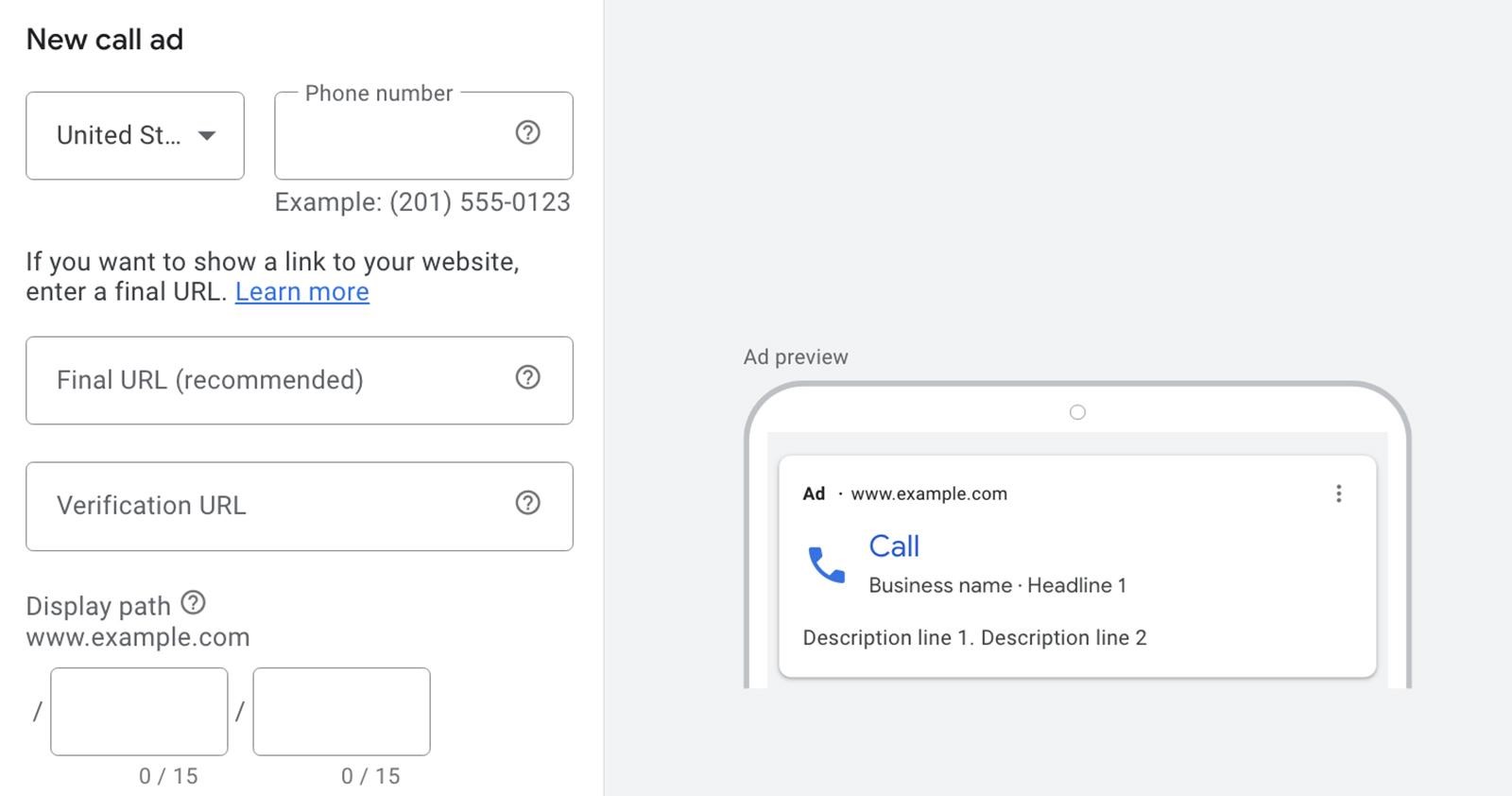Tap the blue phone icon in ad preview
1512x796 pixels.
[827, 565]
